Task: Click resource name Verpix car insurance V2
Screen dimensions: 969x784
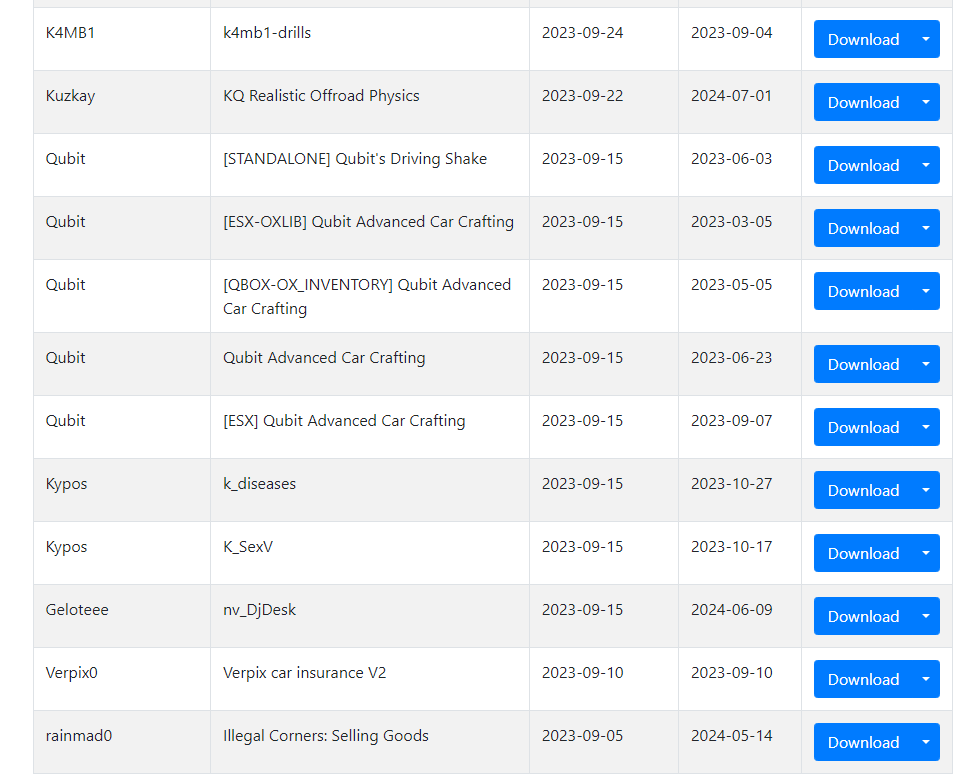Action: (305, 673)
